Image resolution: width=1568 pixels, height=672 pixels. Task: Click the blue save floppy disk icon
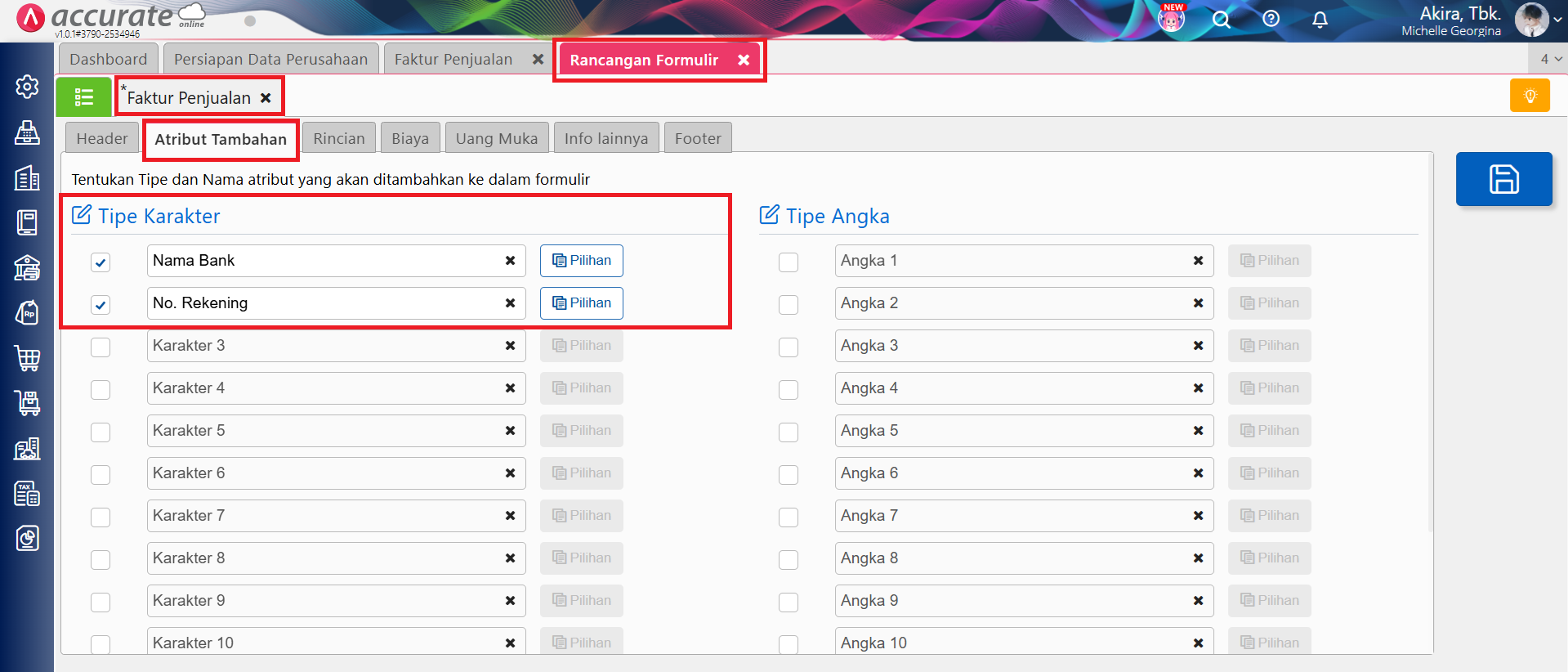coord(1503,179)
